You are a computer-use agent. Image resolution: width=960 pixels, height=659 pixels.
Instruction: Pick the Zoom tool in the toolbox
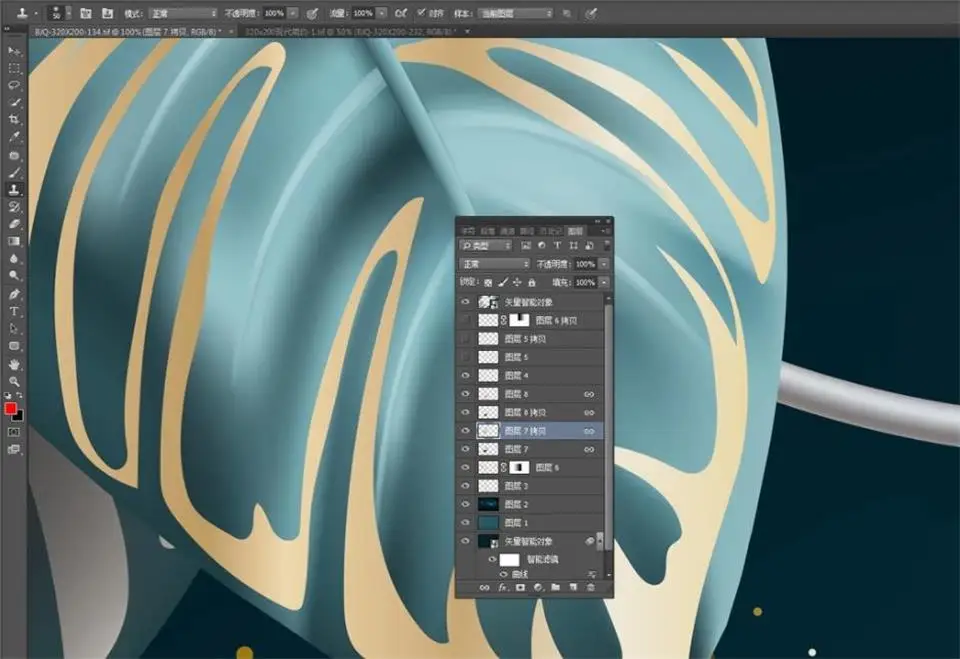pyautogui.click(x=15, y=381)
